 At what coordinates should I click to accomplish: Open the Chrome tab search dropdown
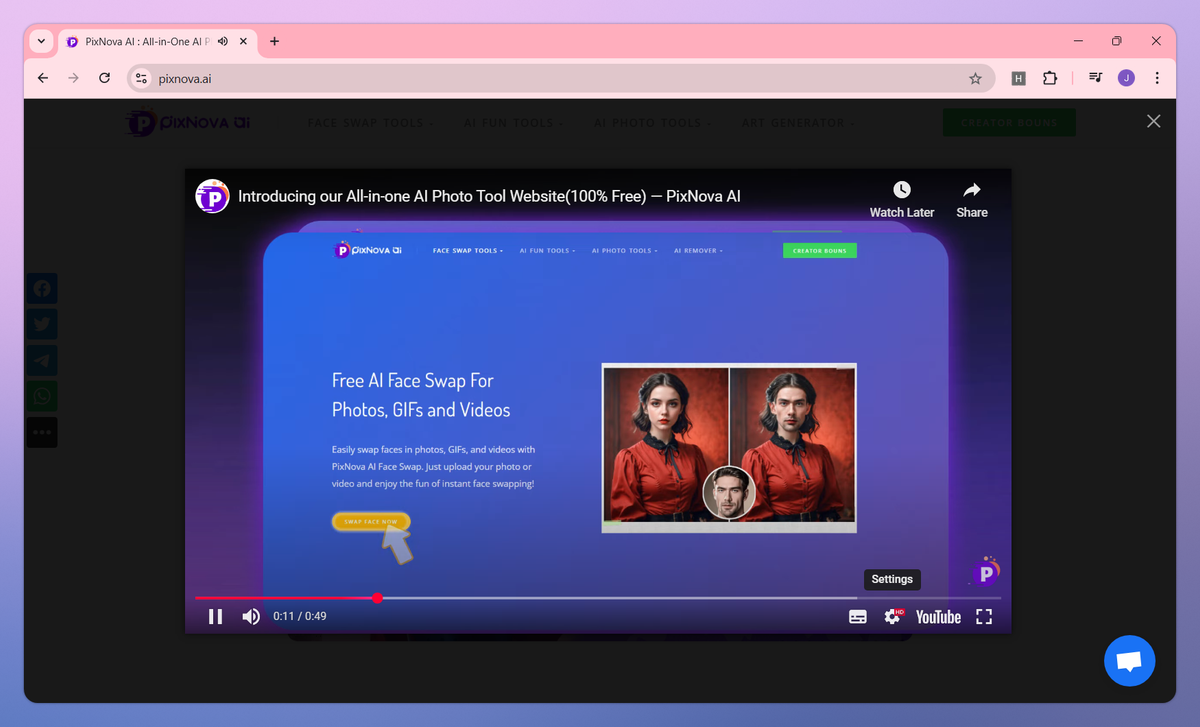coord(41,41)
